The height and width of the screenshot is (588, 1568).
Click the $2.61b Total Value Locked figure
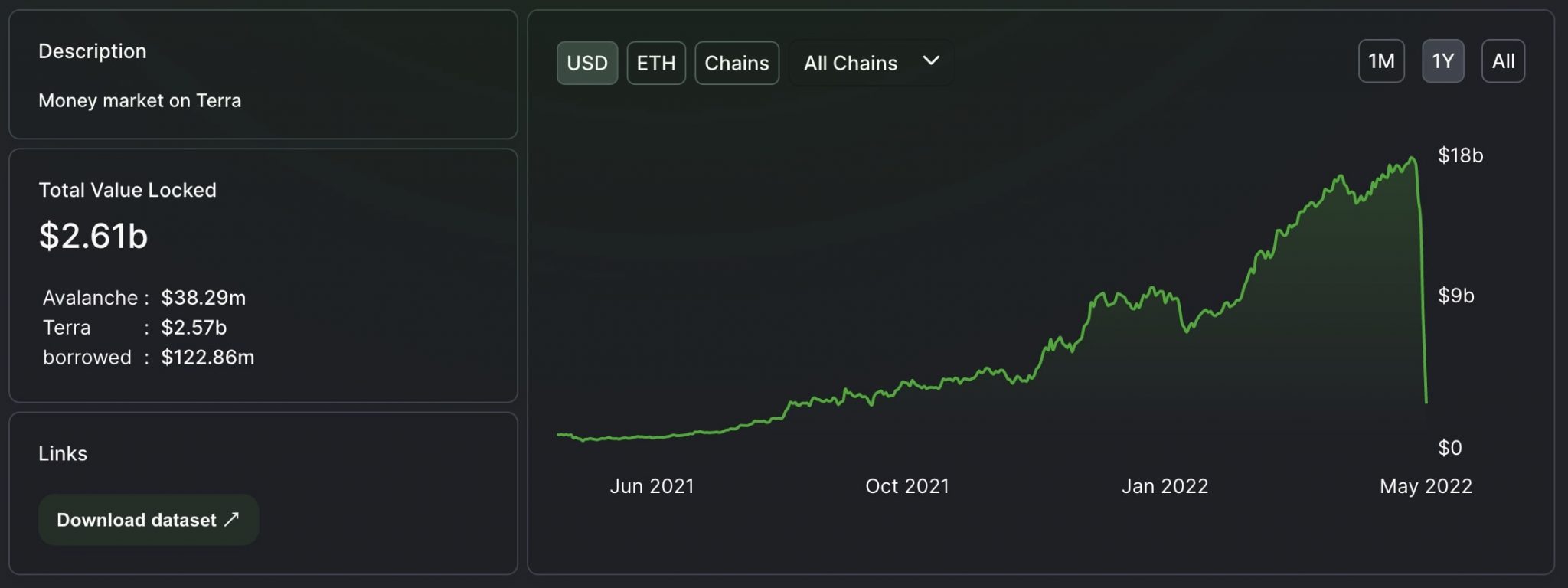tap(93, 236)
